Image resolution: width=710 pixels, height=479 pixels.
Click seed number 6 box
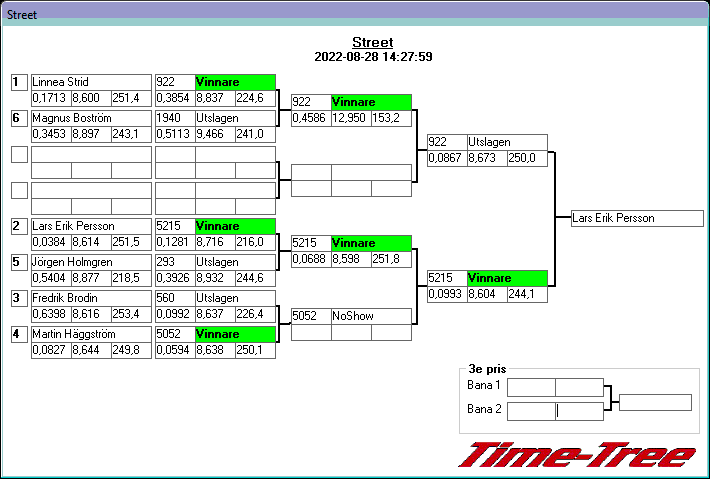click(19, 119)
